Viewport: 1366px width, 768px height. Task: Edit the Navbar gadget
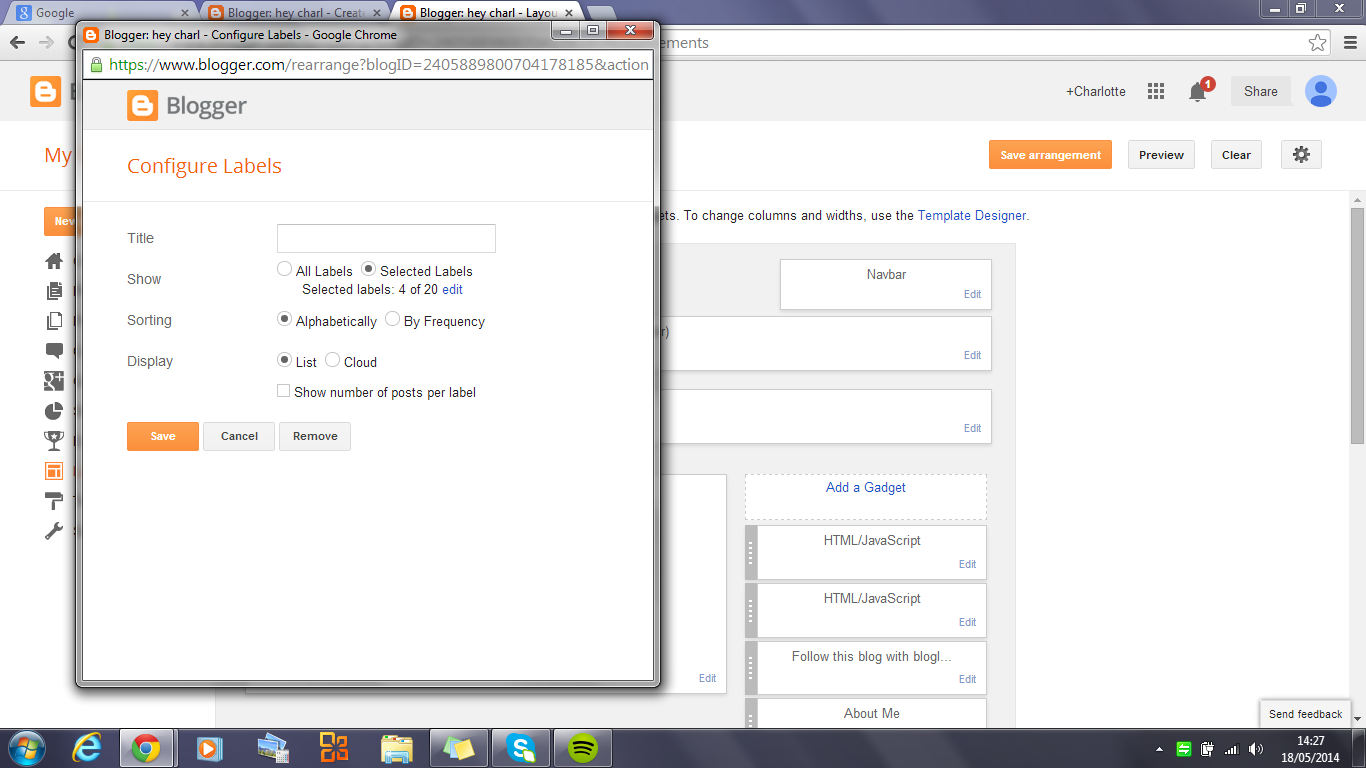(x=973, y=295)
